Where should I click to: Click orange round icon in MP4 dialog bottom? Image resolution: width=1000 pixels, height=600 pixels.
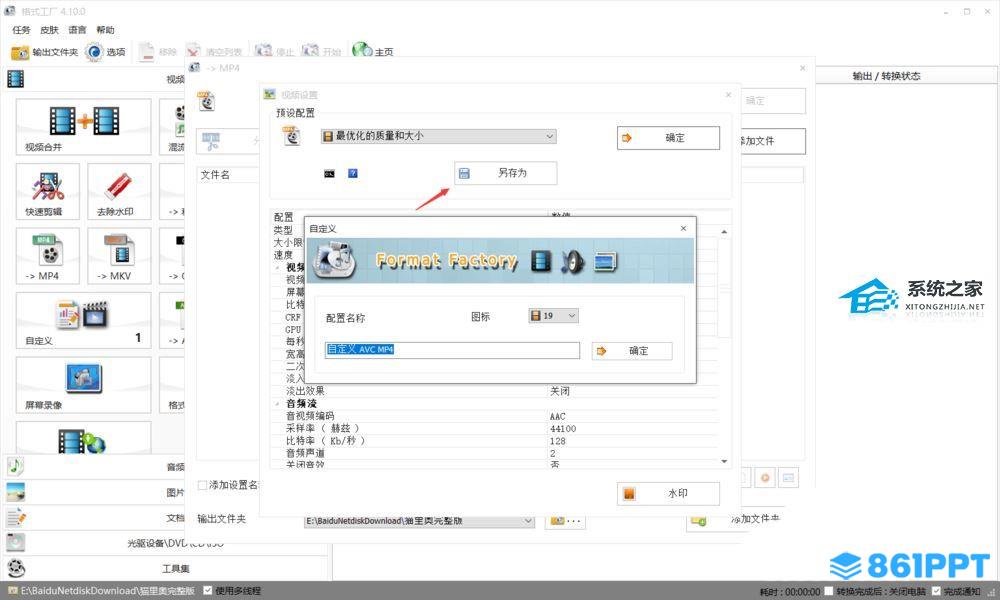point(765,477)
